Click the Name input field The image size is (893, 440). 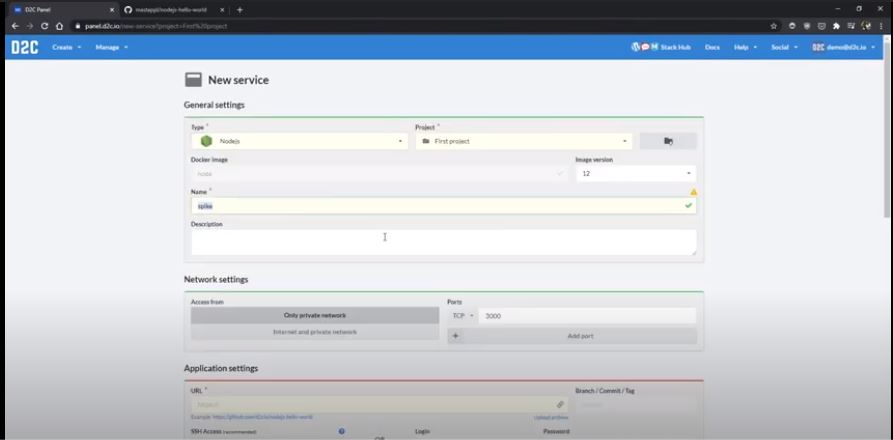coord(444,205)
